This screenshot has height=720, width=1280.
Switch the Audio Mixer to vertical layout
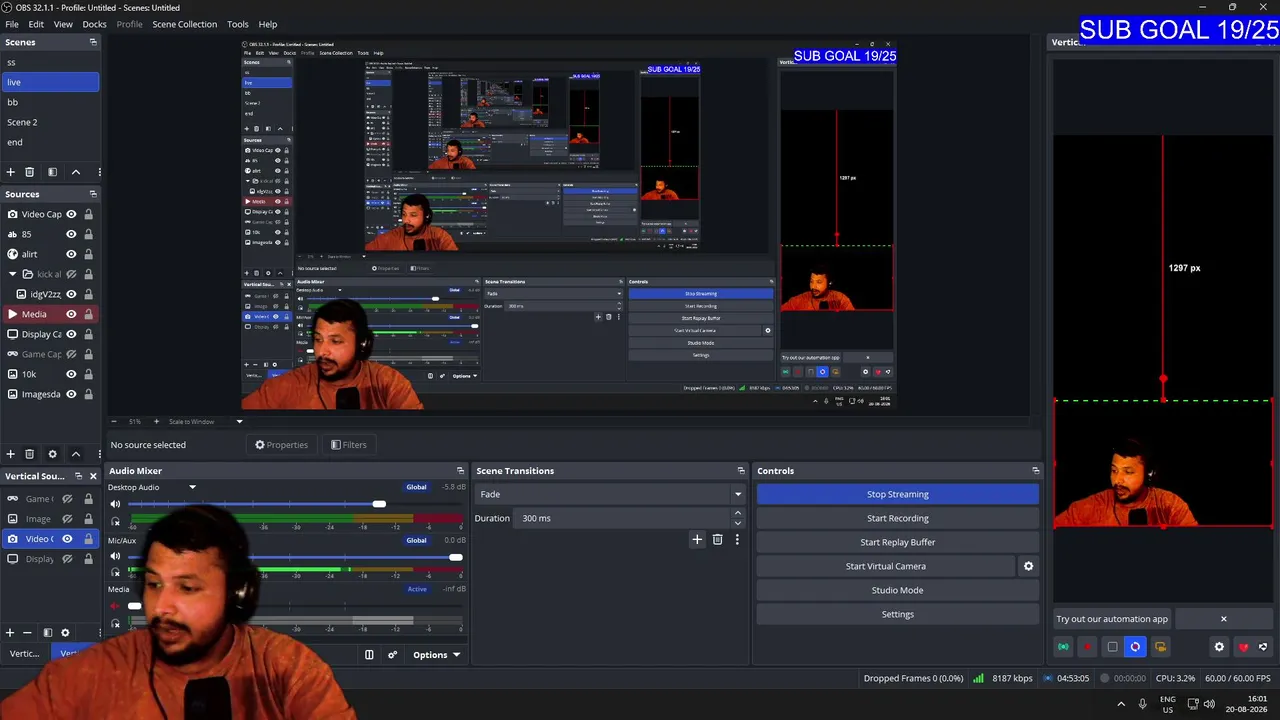click(369, 655)
